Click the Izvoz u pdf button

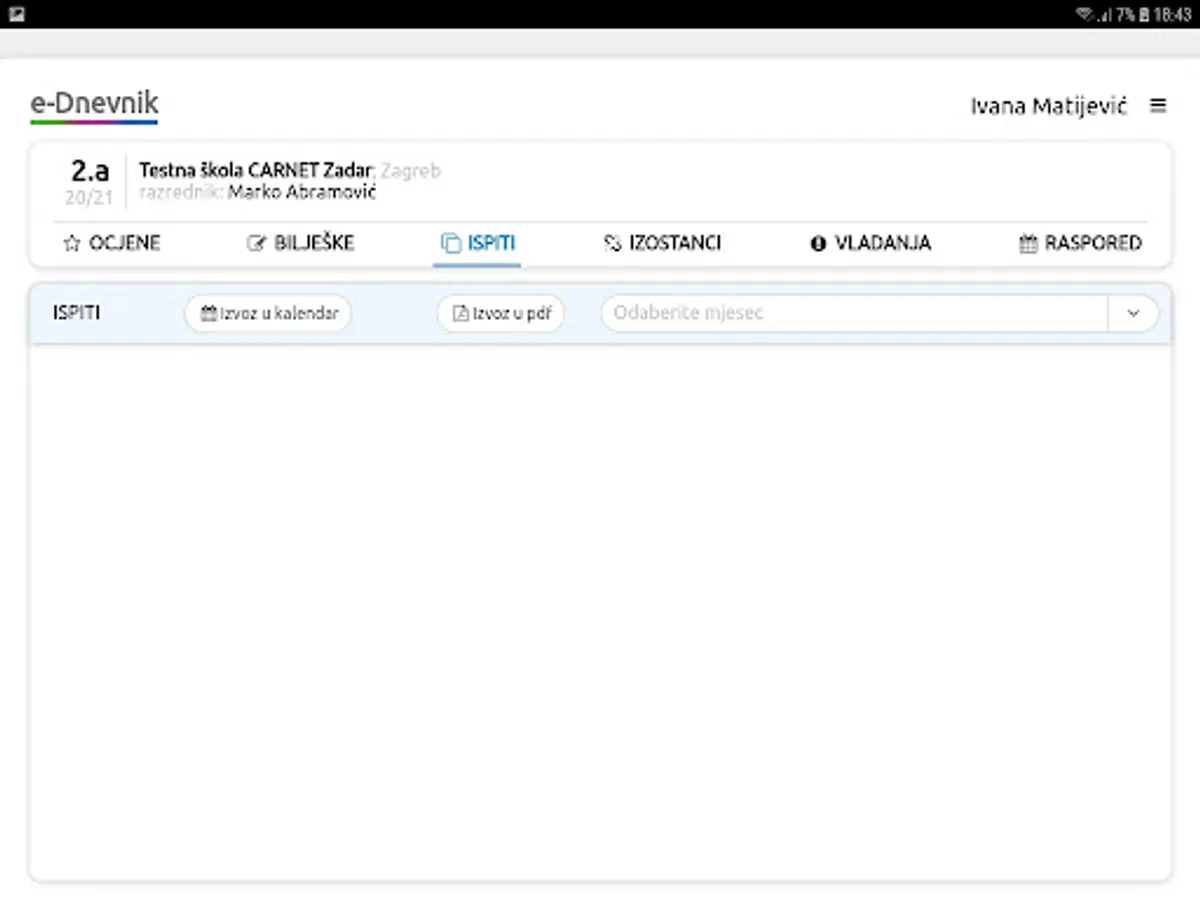(x=501, y=313)
